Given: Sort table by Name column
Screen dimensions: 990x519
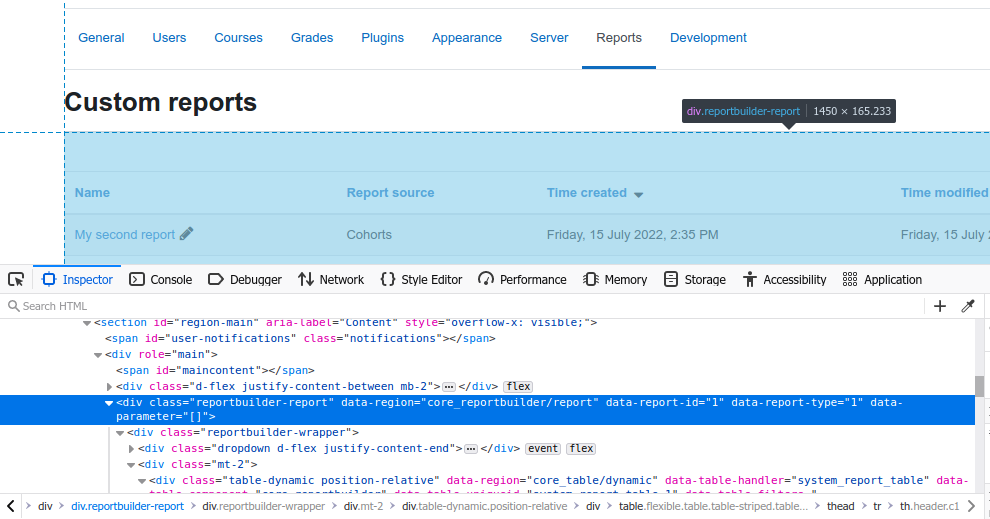Looking at the screenshot, I should (x=92, y=193).
